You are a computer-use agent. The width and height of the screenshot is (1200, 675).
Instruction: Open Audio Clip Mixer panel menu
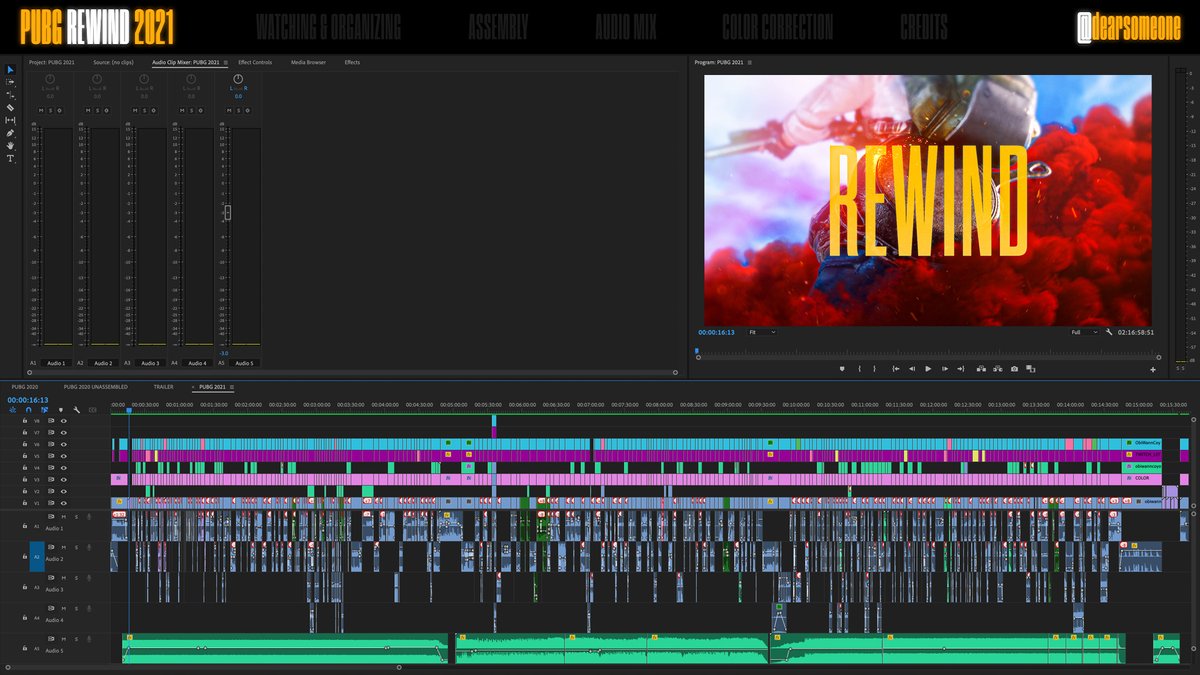[x=225, y=62]
